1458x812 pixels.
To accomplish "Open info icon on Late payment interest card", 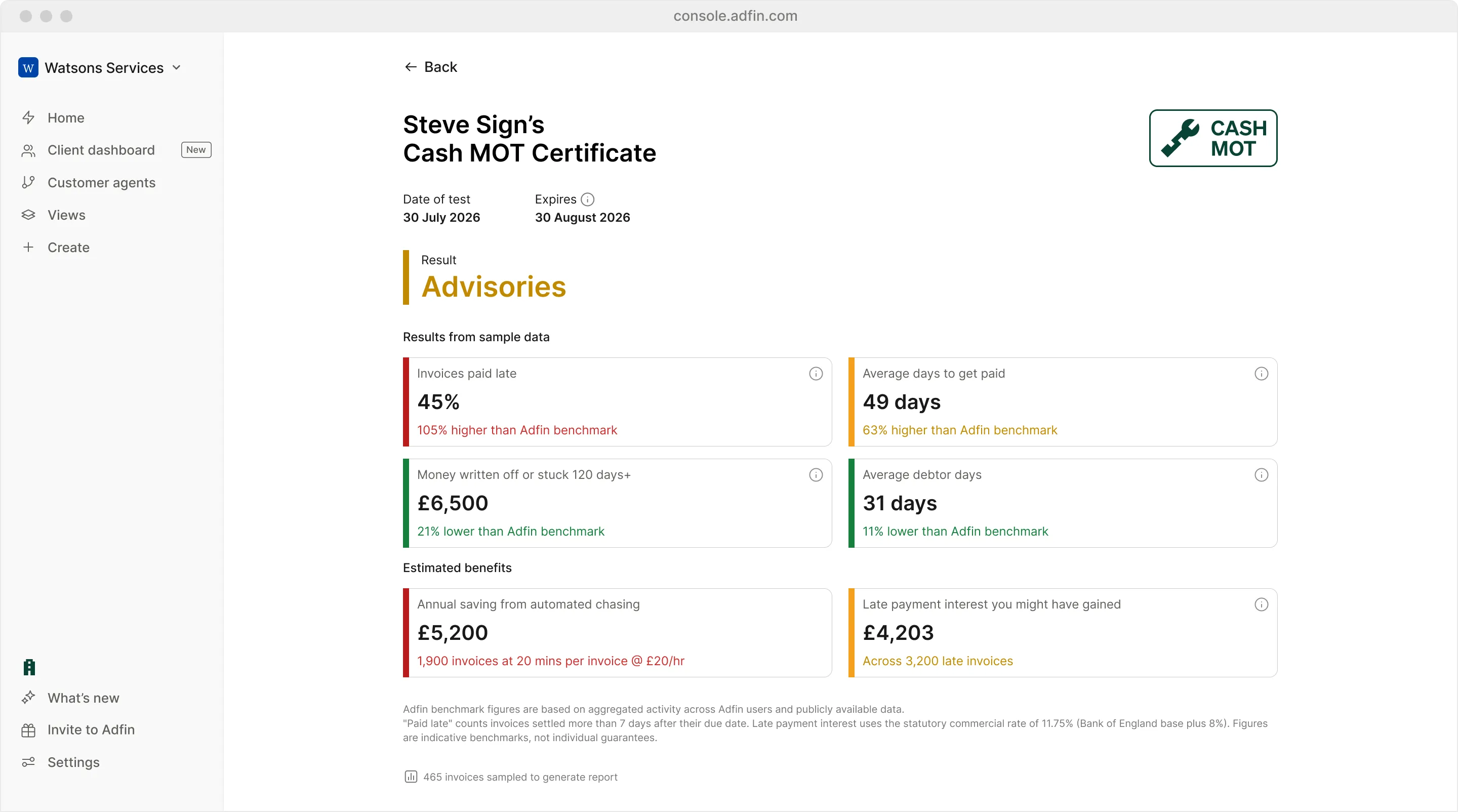I will 1261,604.
